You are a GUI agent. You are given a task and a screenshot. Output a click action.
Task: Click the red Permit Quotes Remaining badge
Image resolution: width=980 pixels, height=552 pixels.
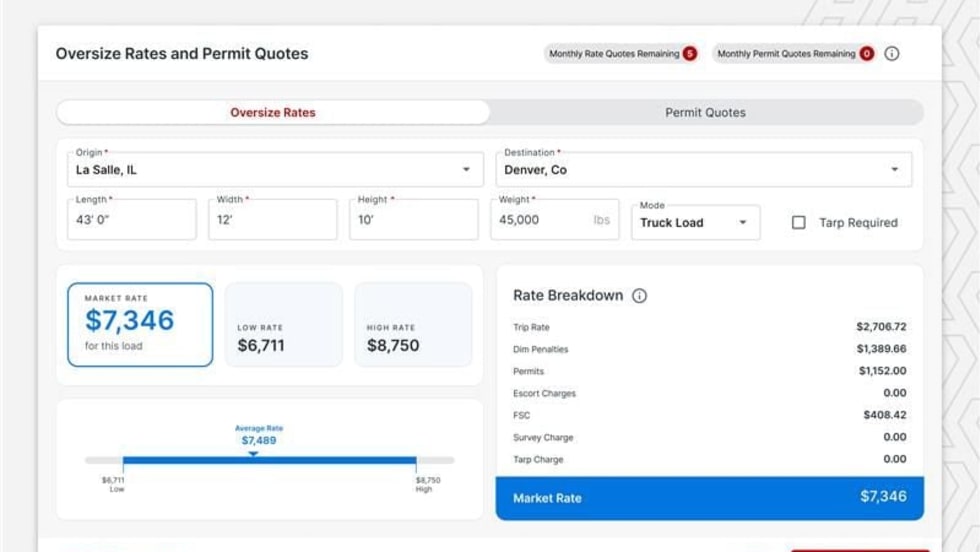coord(866,54)
